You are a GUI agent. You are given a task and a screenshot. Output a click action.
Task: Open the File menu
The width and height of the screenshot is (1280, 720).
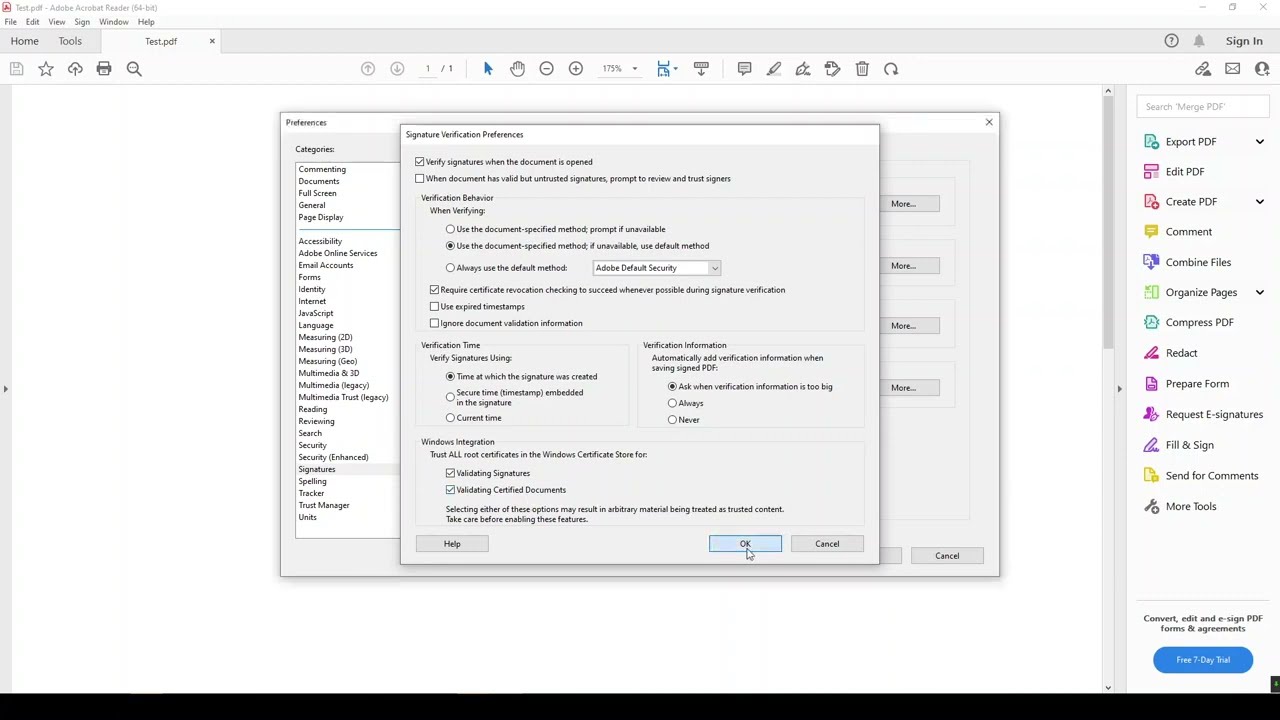click(10, 22)
